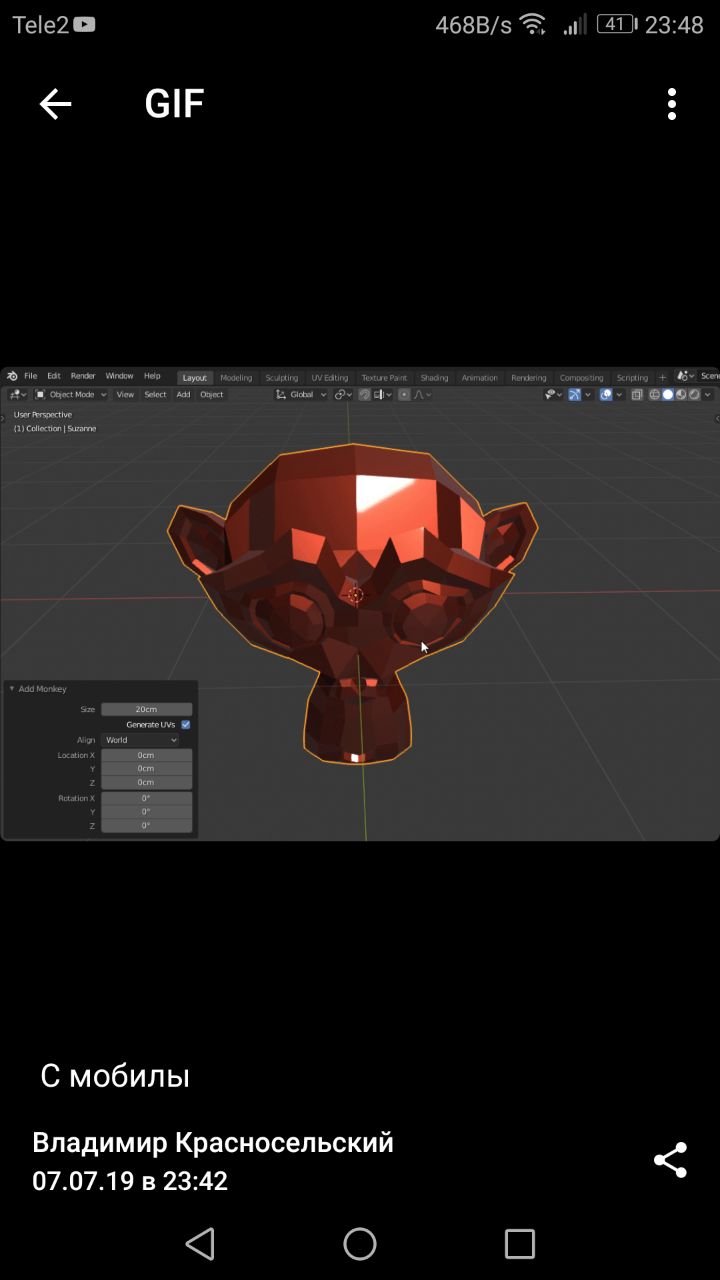Open the Global transform orientation dropdown
This screenshot has width=720, height=1280.
click(301, 395)
